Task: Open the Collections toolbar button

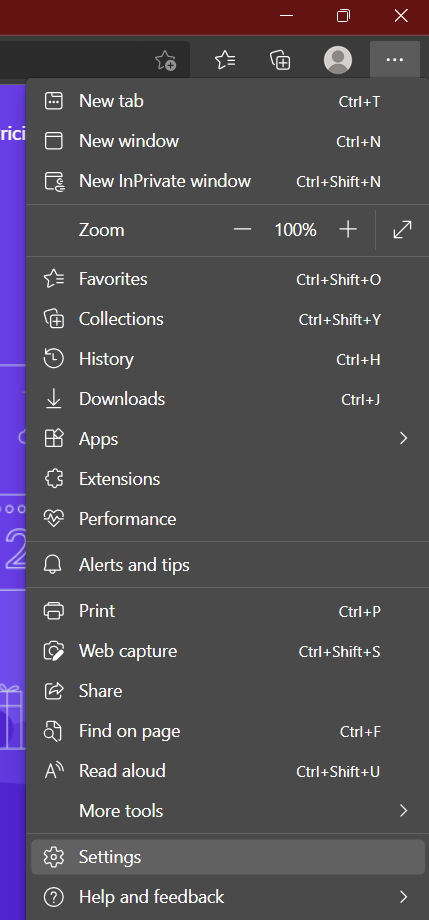Action: (281, 60)
